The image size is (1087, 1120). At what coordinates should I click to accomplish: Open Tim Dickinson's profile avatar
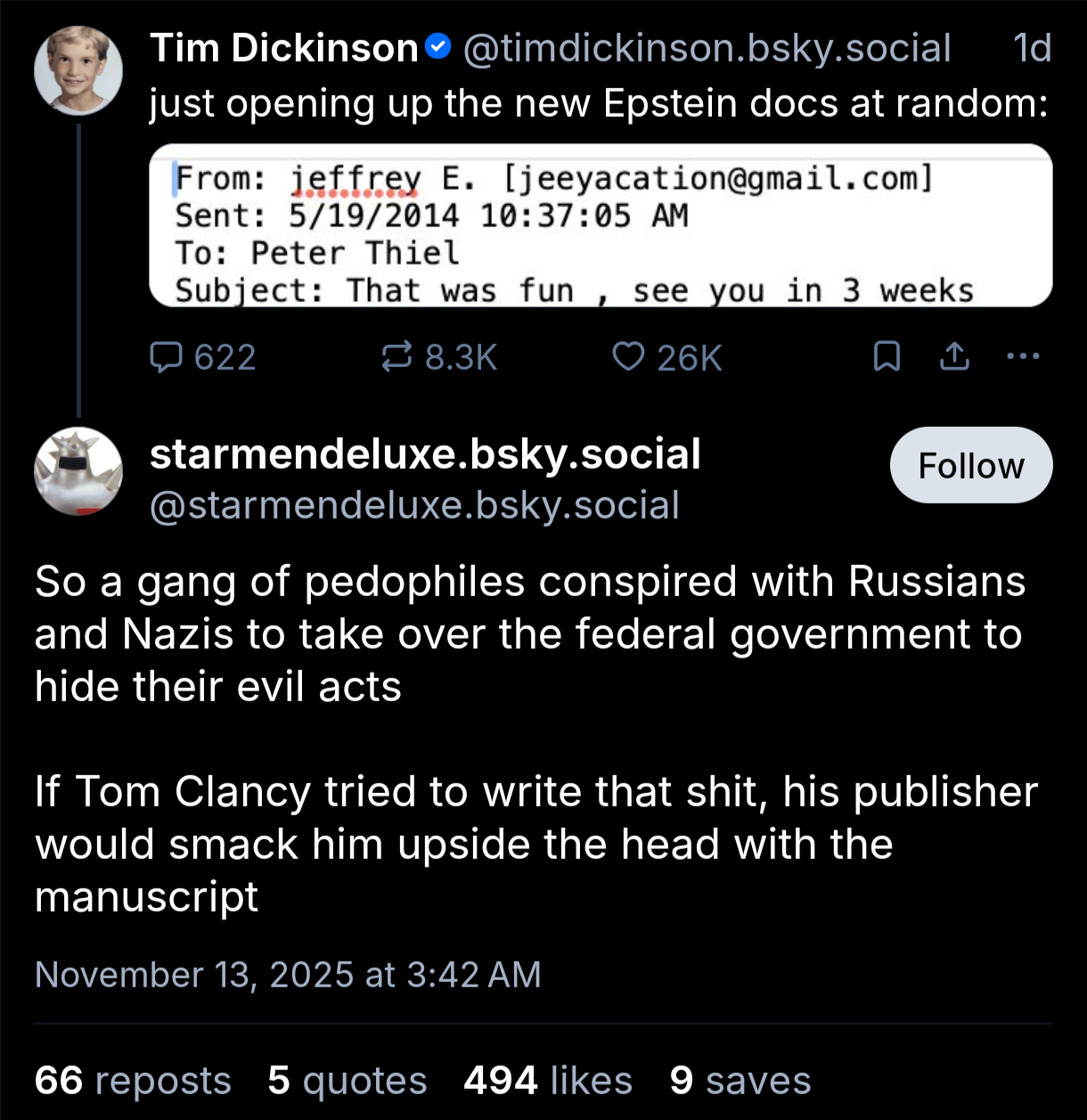tap(78, 71)
